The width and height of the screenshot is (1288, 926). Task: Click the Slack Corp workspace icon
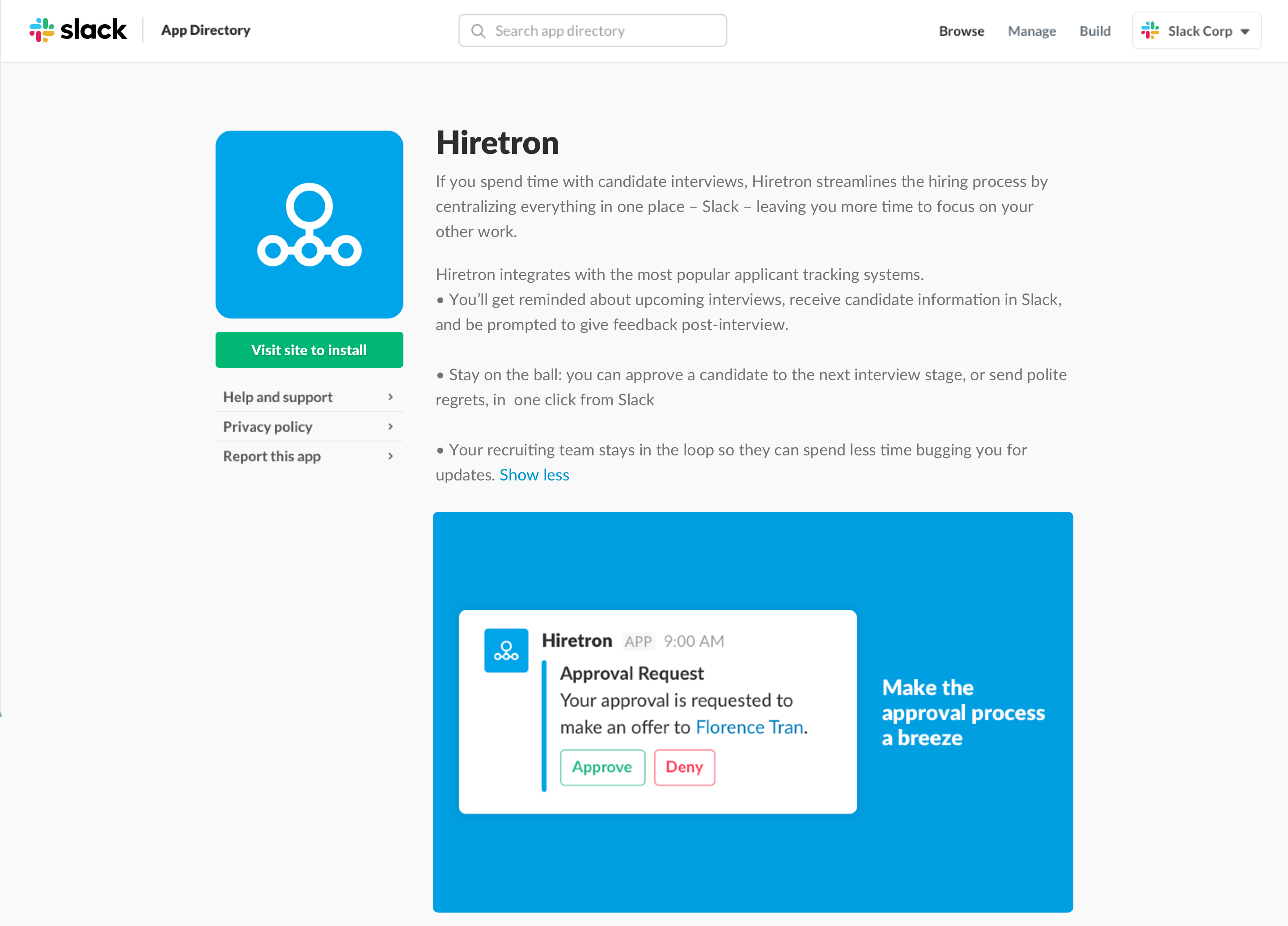click(x=1154, y=30)
